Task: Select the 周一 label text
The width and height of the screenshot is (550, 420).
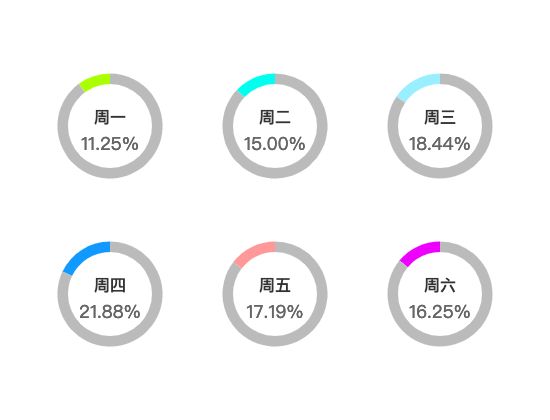Action: [x=110, y=117]
